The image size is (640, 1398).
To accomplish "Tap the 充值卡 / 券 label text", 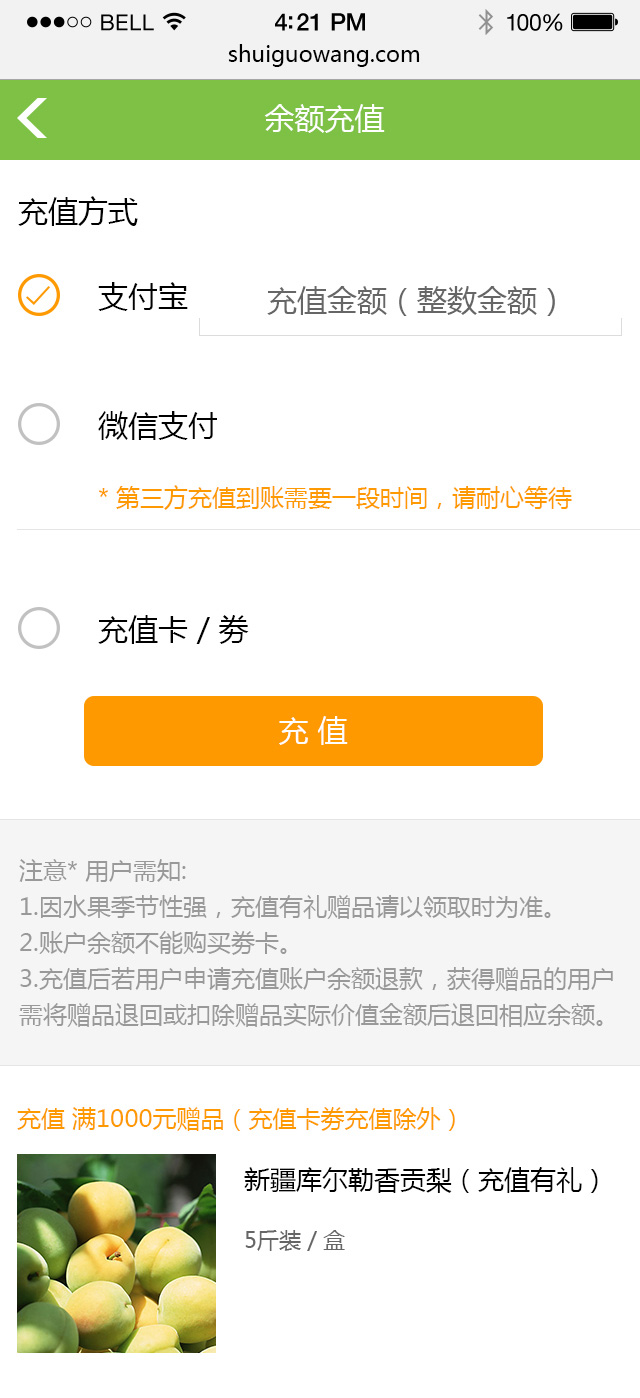I will 173,630.
